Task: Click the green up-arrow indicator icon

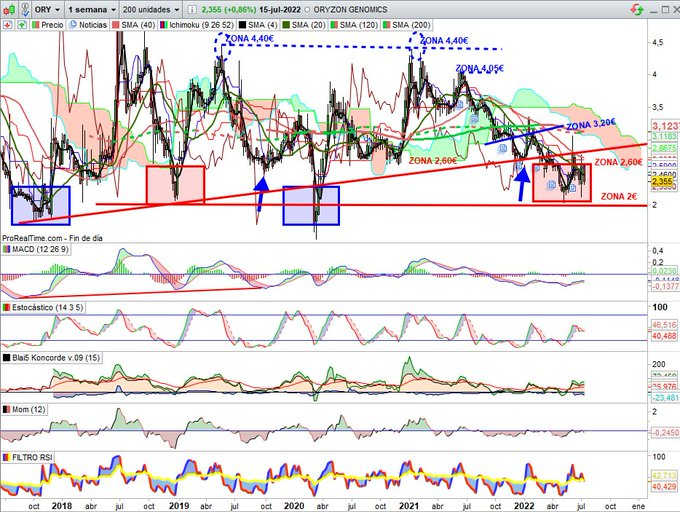Action: [21, 25]
